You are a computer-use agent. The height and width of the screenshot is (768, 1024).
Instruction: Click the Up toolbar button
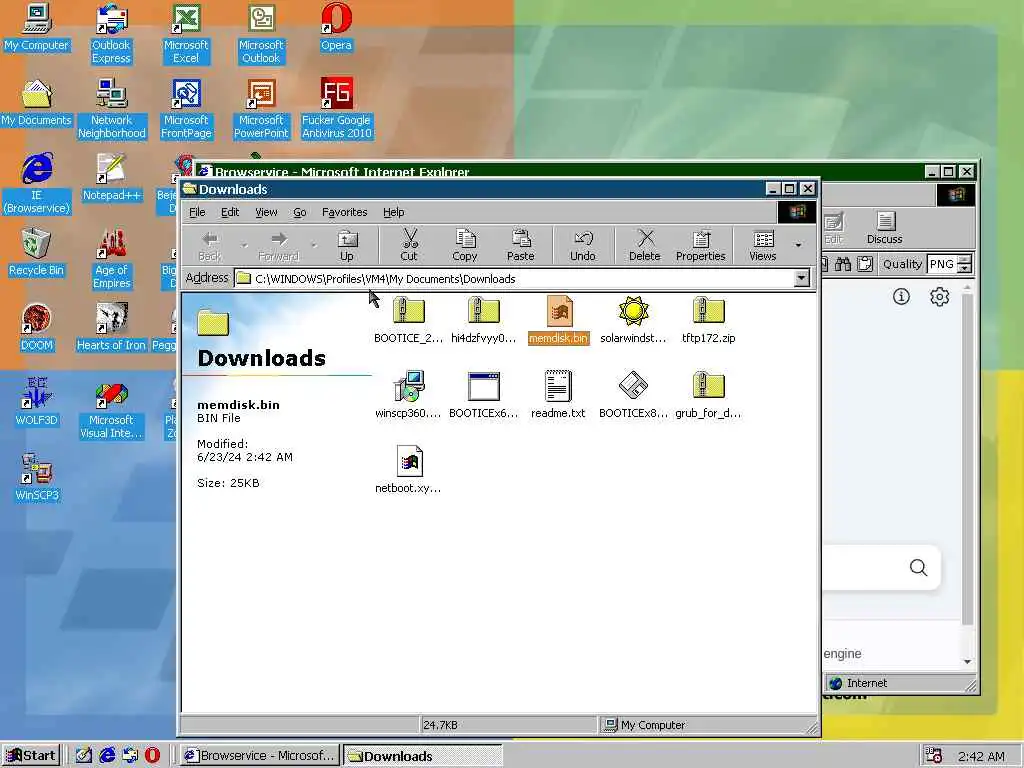tap(347, 246)
